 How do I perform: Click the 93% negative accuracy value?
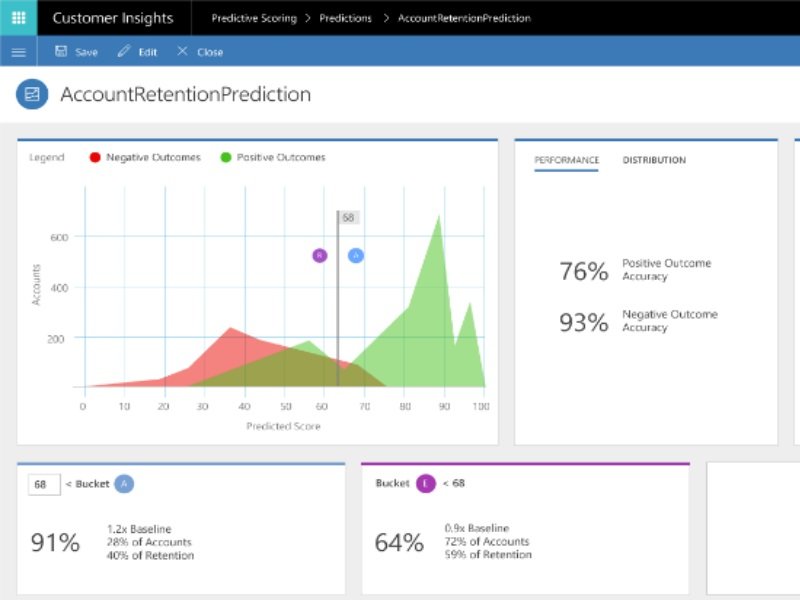(584, 322)
